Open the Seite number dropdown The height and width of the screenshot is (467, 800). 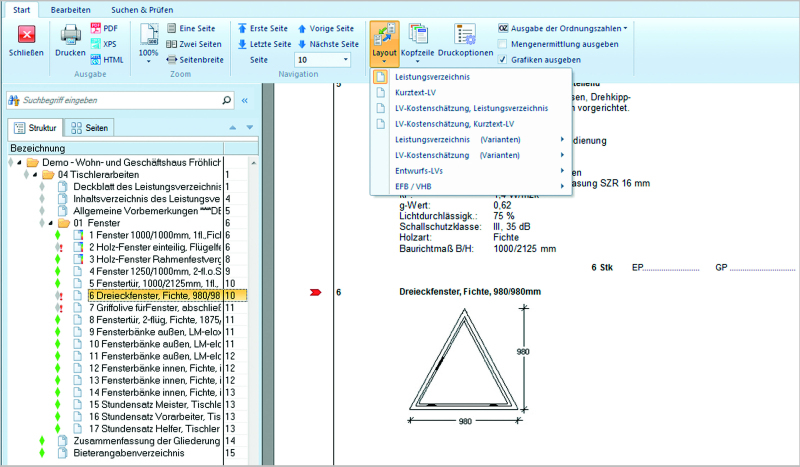pos(345,60)
